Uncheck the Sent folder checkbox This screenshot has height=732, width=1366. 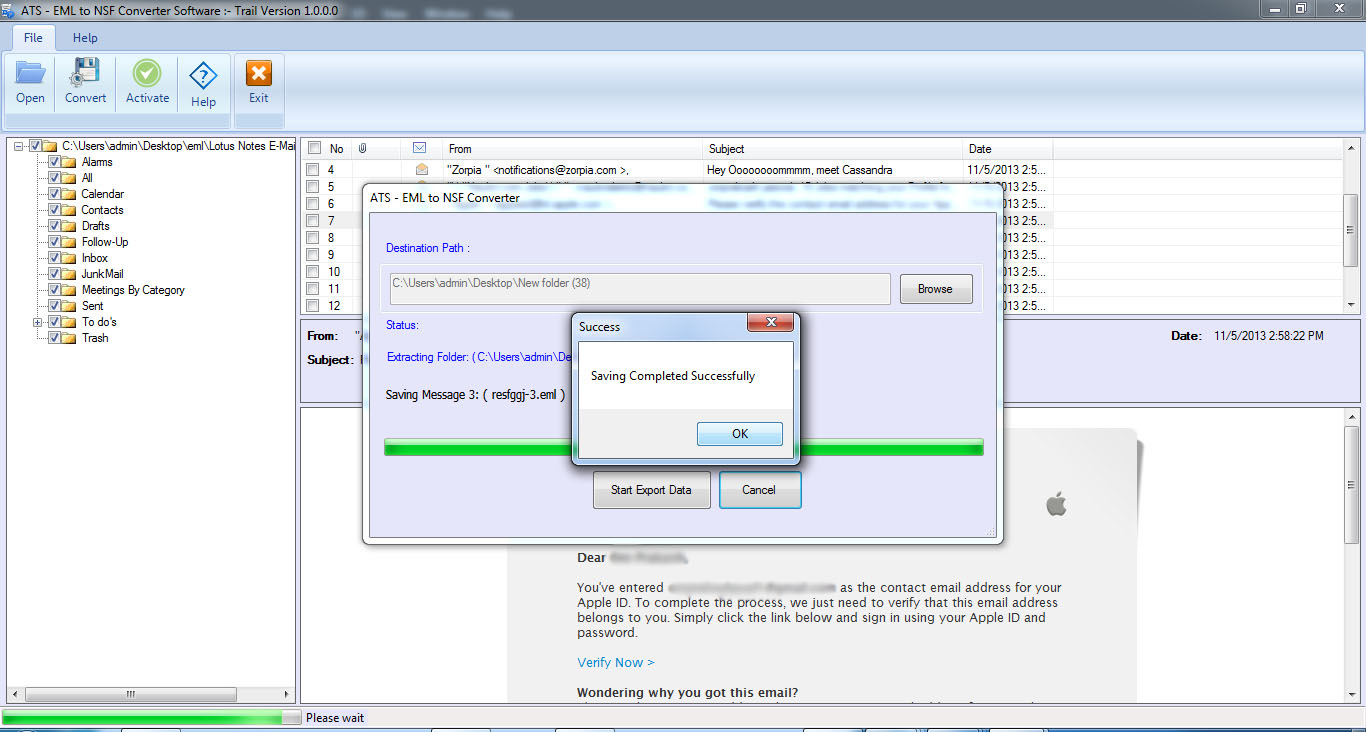point(55,306)
